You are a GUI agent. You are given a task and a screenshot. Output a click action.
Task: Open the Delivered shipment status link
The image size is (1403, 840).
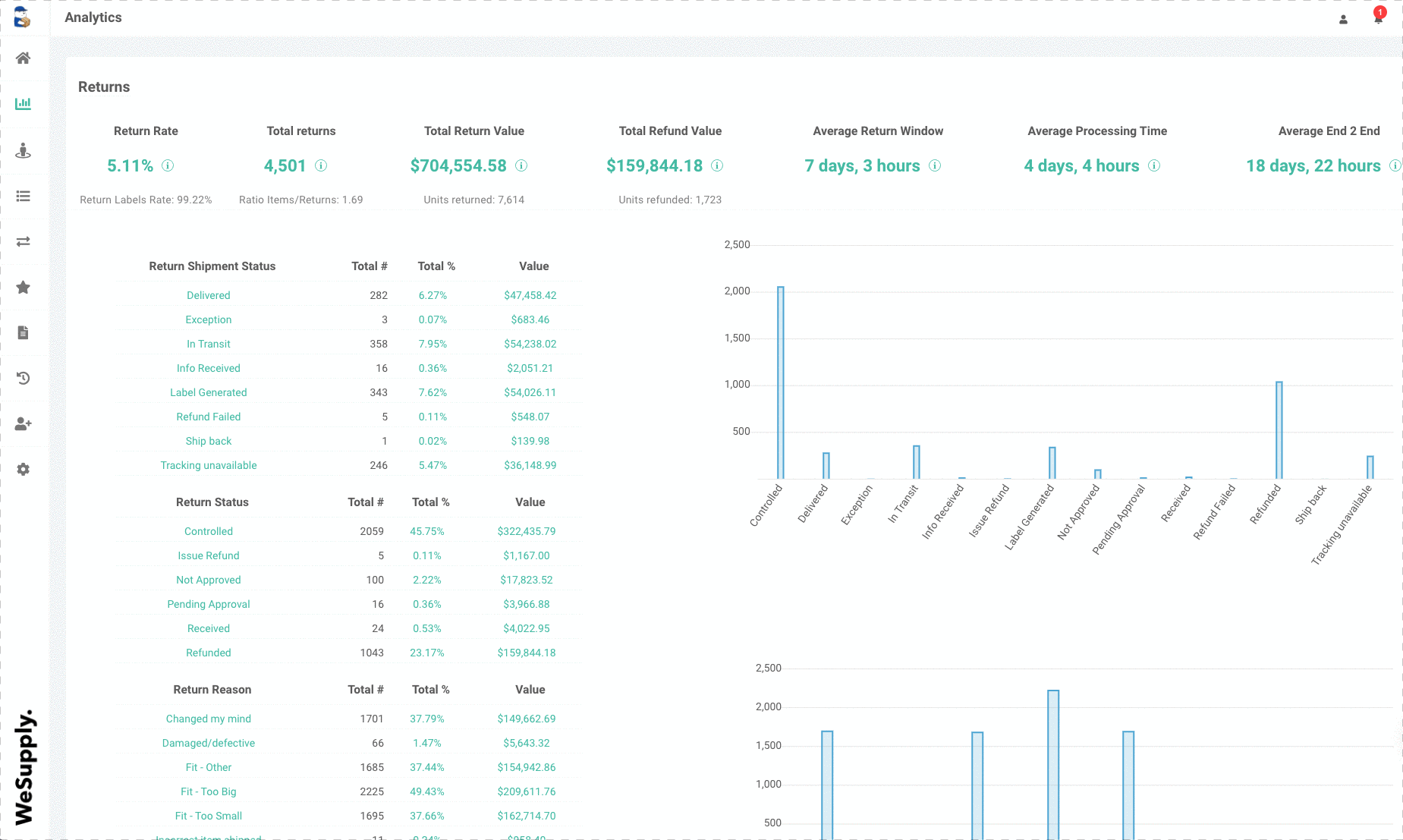point(209,295)
